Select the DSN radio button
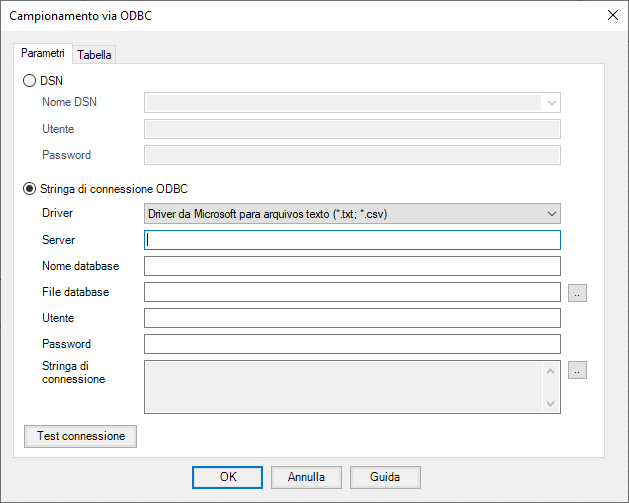The image size is (629, 503). (30, 81)
